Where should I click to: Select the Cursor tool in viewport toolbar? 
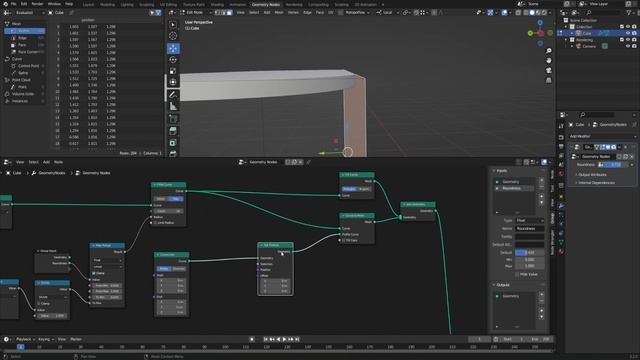(173, 36)
